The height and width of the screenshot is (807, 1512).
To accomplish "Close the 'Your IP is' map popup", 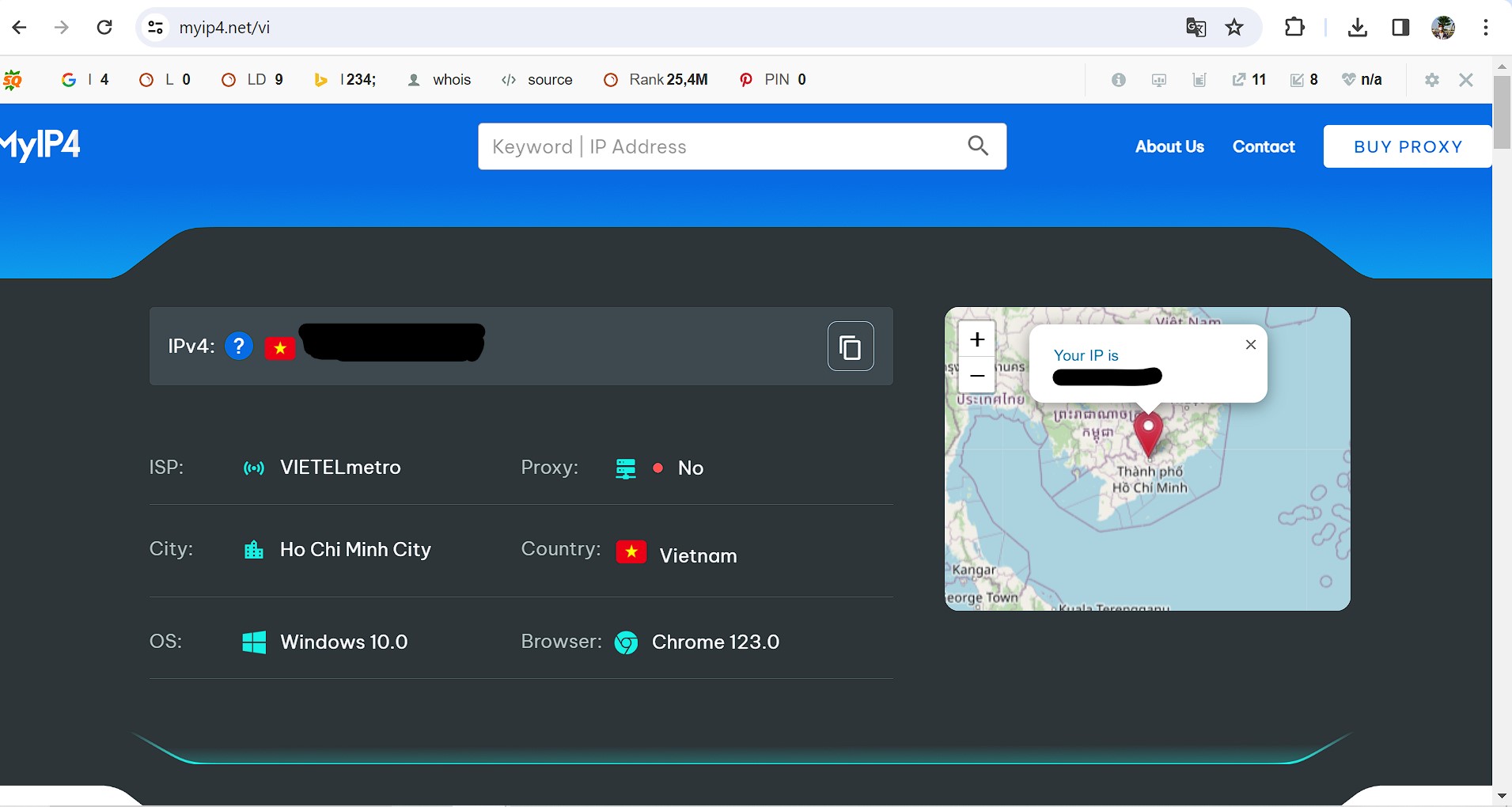I will (x=1251, y=344).
